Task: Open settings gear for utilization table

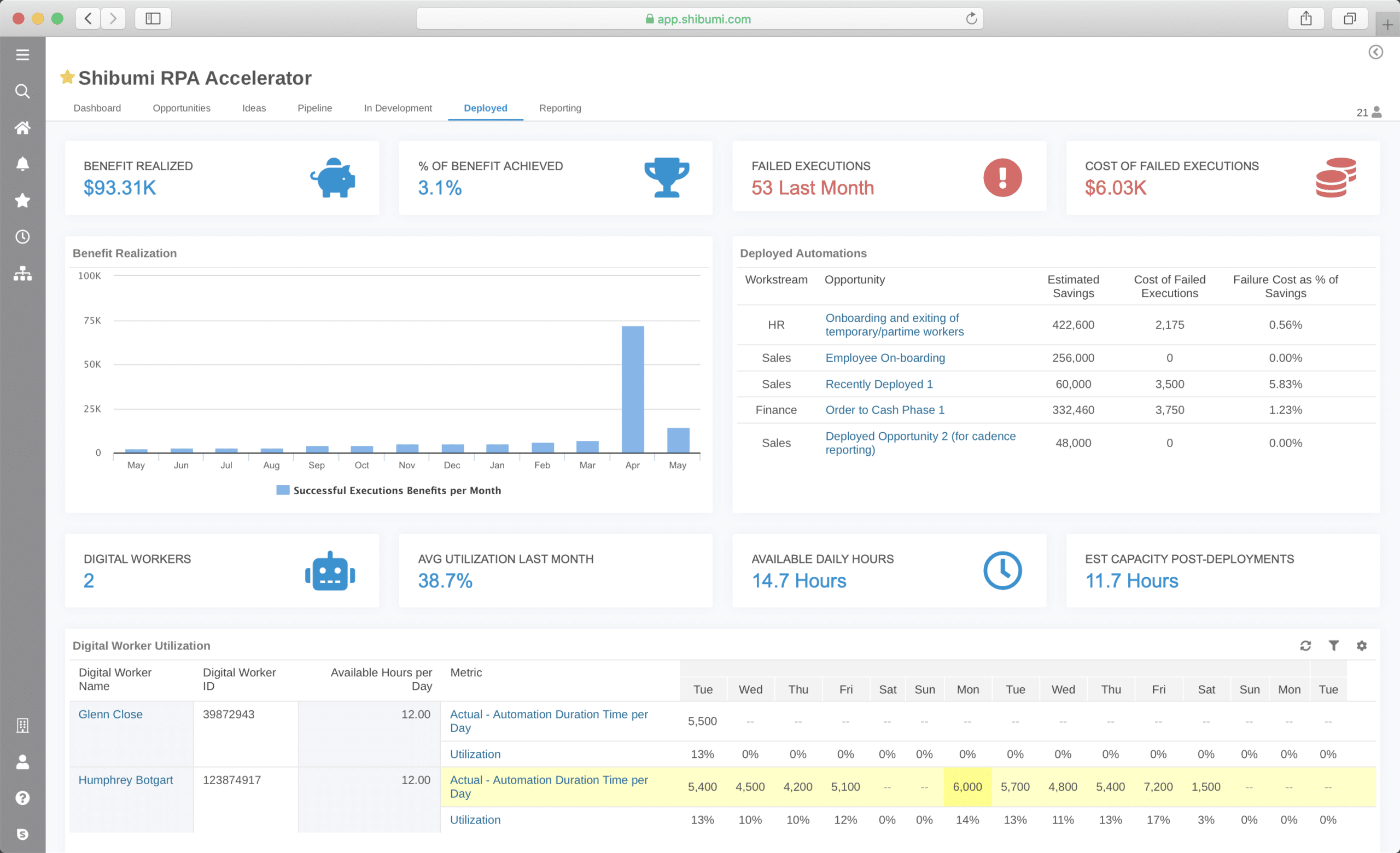Action: click(1361, 646)
